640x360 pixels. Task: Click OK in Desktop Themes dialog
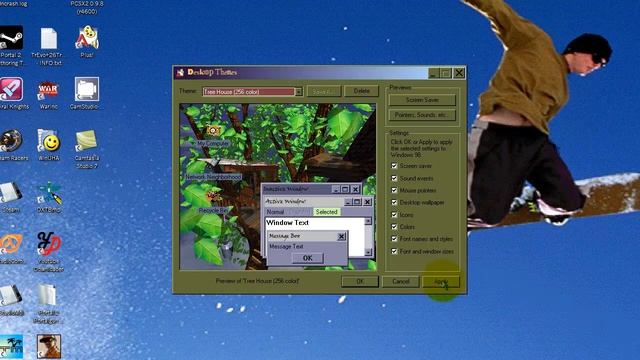click(360, 281)
